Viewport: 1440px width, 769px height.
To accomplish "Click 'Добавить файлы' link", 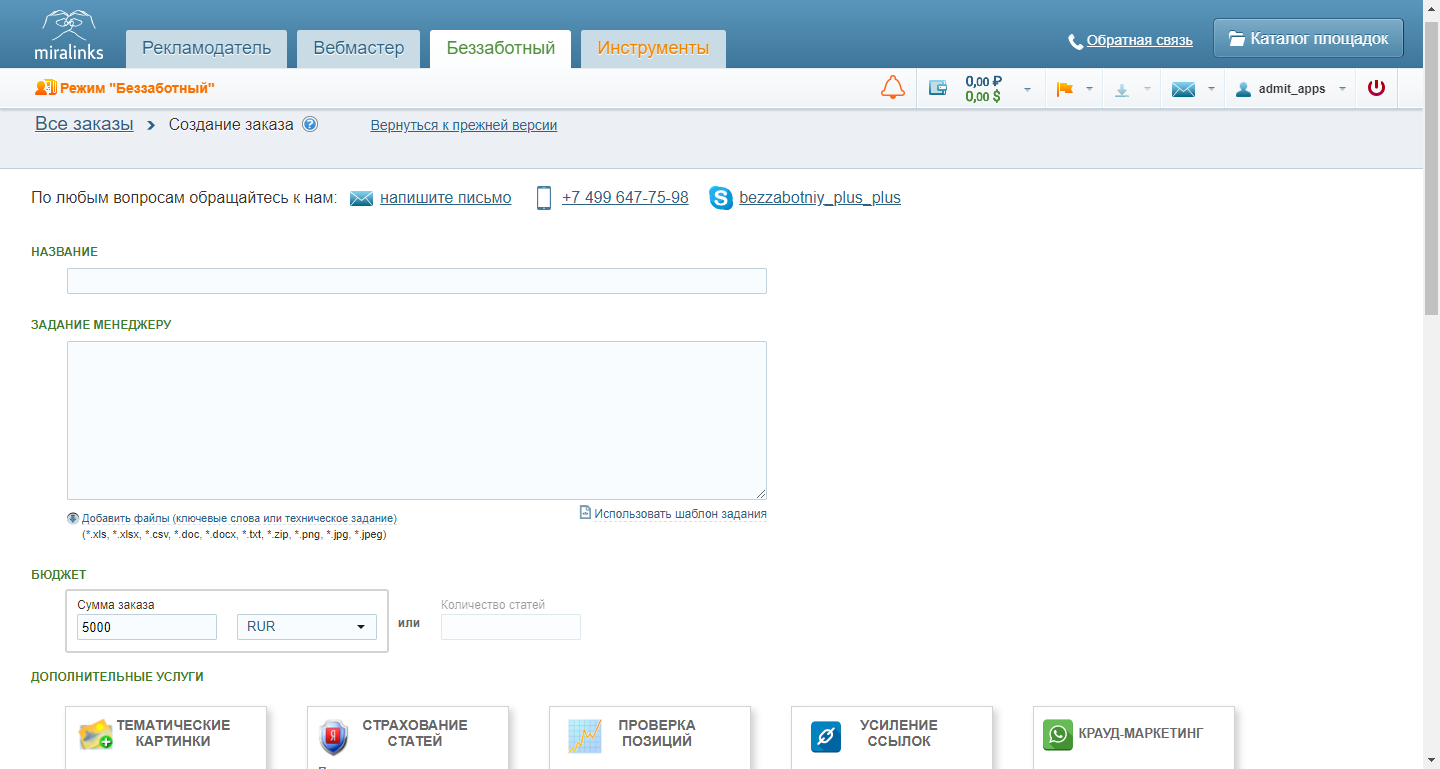I will 239,519.
